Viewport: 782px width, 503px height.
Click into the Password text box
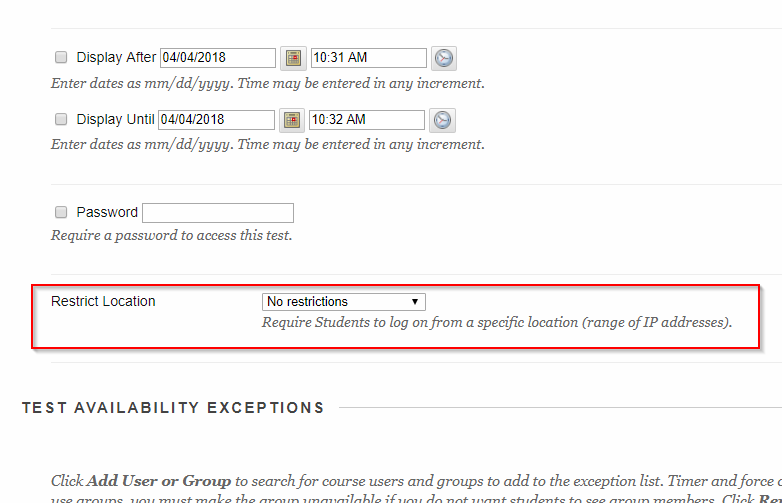(218, 213)
